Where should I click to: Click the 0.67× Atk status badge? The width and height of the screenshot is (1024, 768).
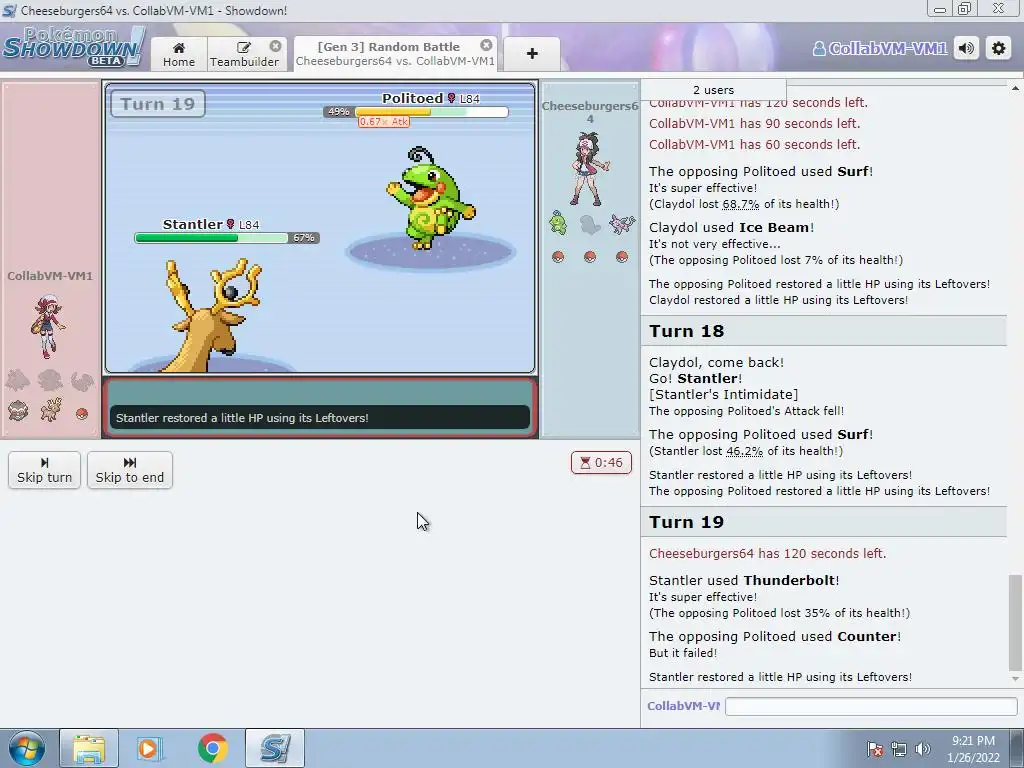(x=384, y=121)
